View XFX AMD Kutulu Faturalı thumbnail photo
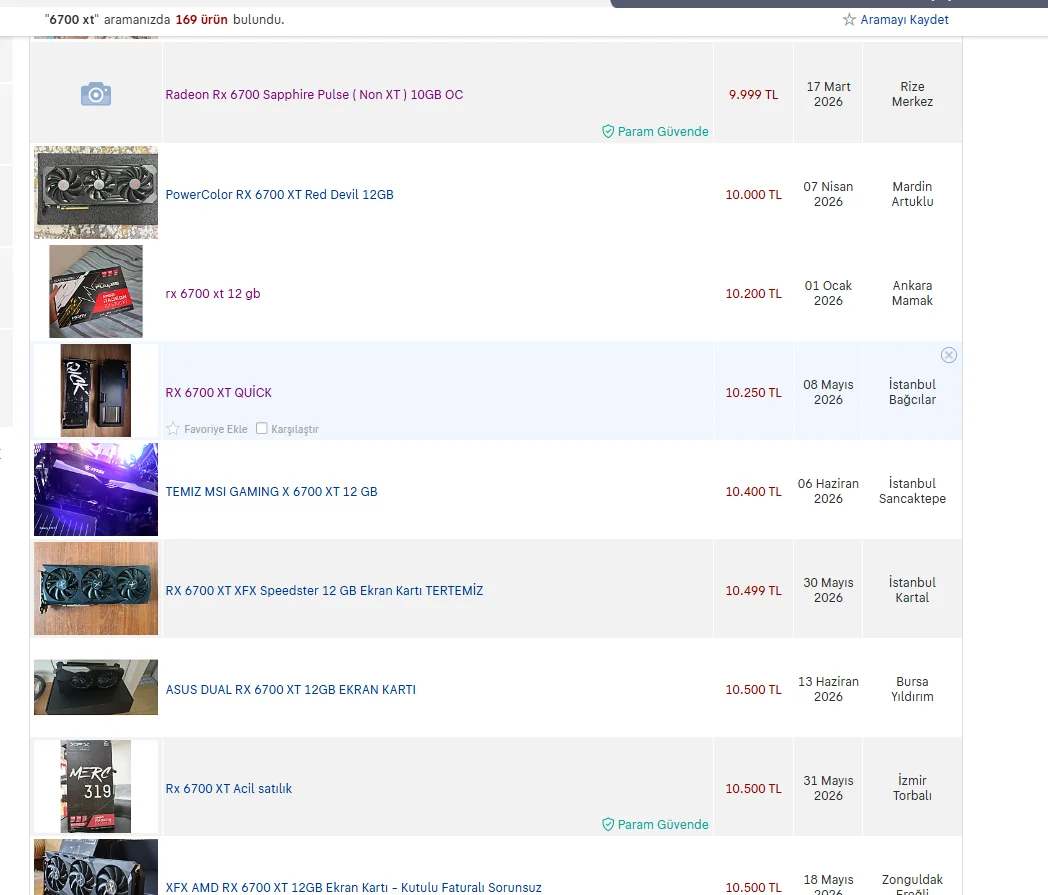Screen dimensions: 1048x895 click(x=96, y=867)
